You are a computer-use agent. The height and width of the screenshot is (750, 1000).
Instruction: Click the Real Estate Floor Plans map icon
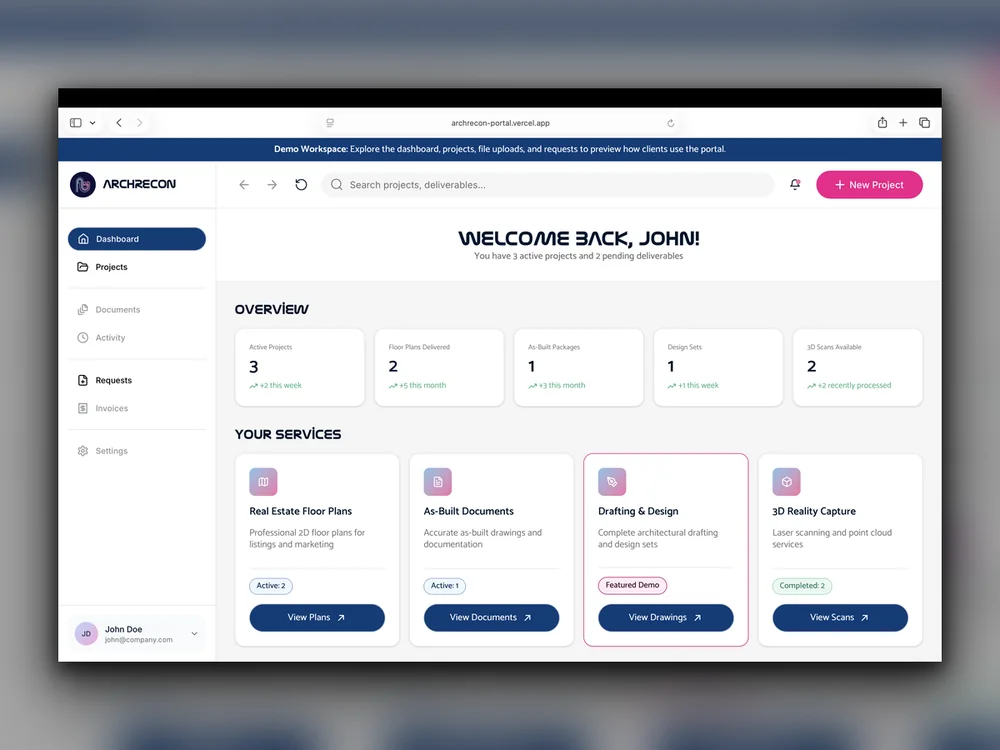263,482
